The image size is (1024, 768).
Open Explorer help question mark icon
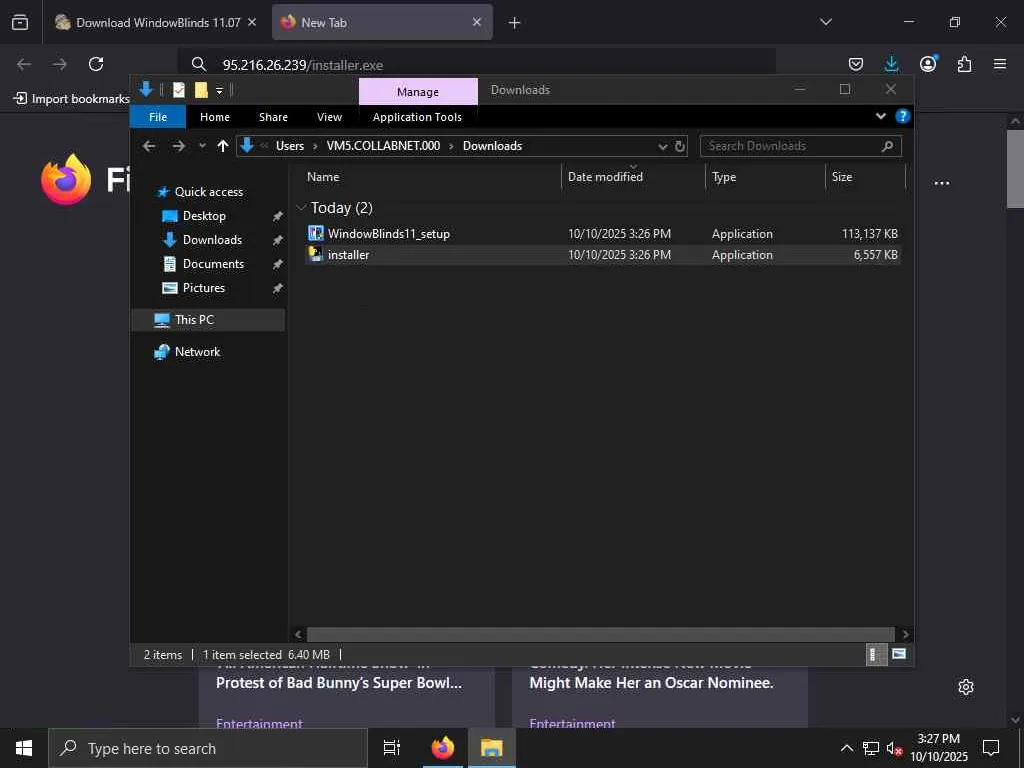pos(903,116)
